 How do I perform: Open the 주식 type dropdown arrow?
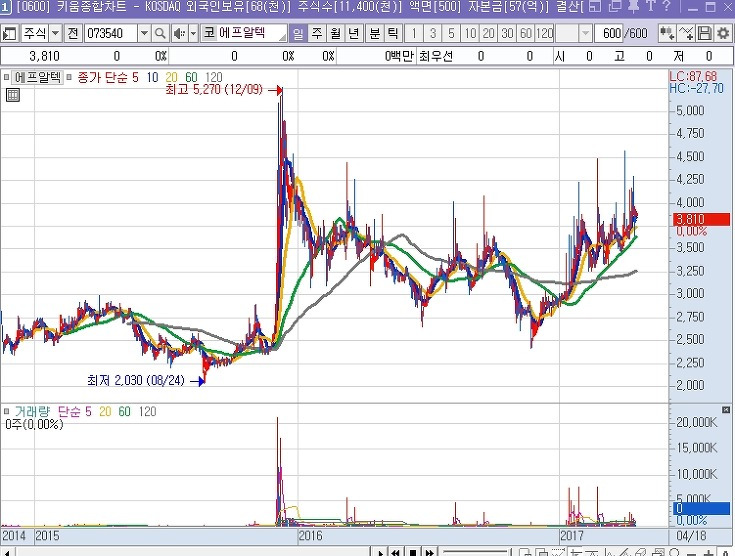click(x=55, y=33)
